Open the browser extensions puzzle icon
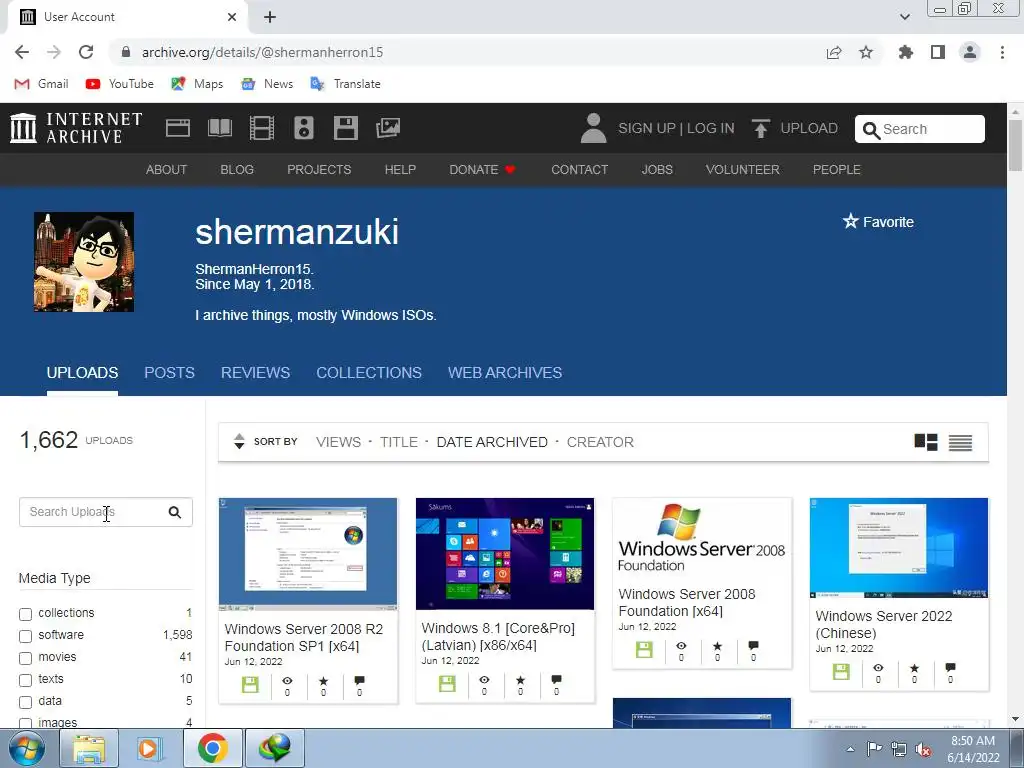The width and height of the screenshot is (1024, 768). (x=905, y=52)
